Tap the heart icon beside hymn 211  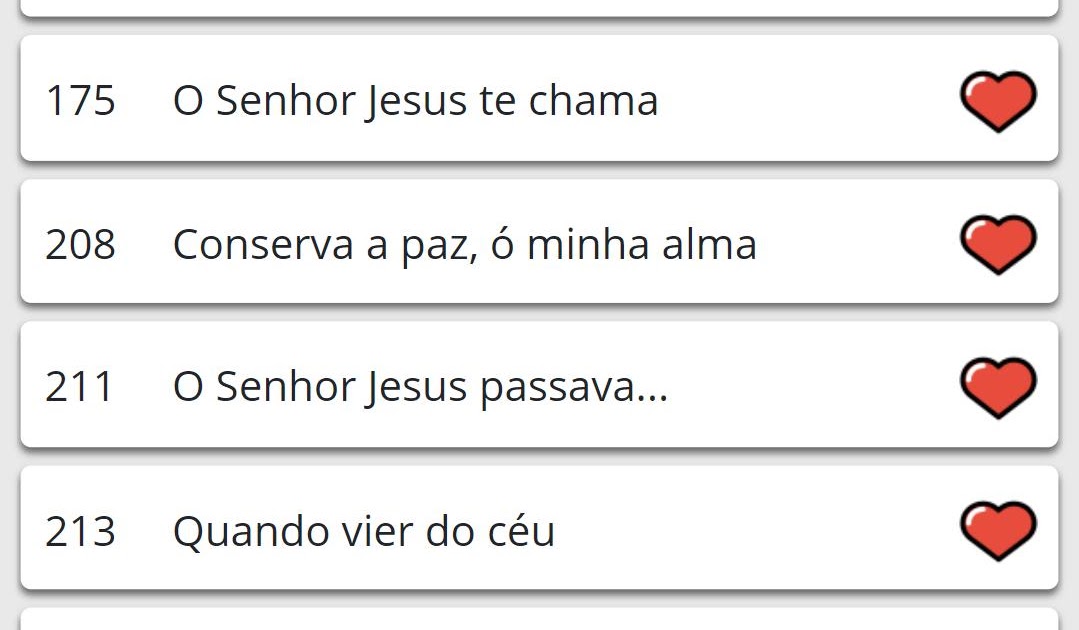(x=997, y=387)
